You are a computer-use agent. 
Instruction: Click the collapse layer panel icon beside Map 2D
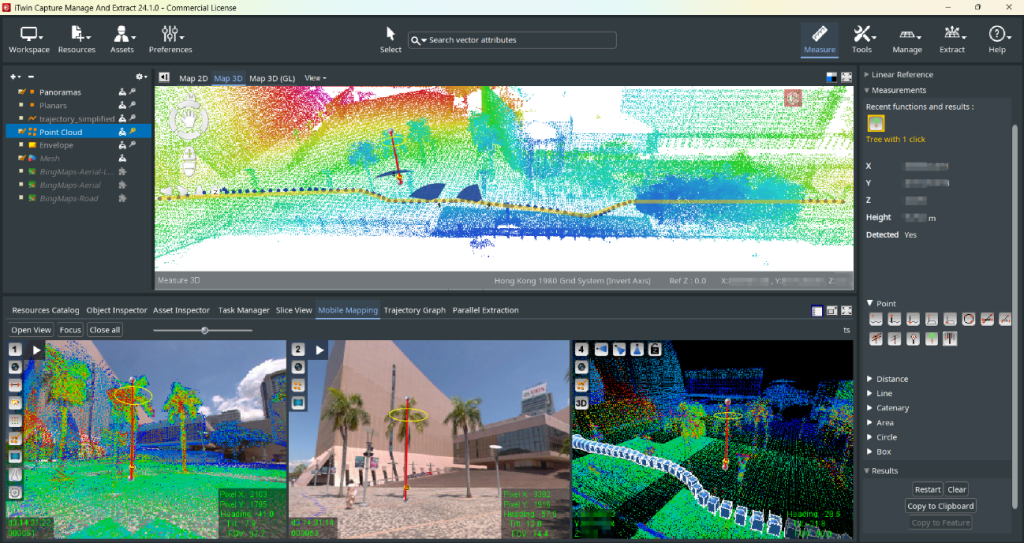point(164,77)
